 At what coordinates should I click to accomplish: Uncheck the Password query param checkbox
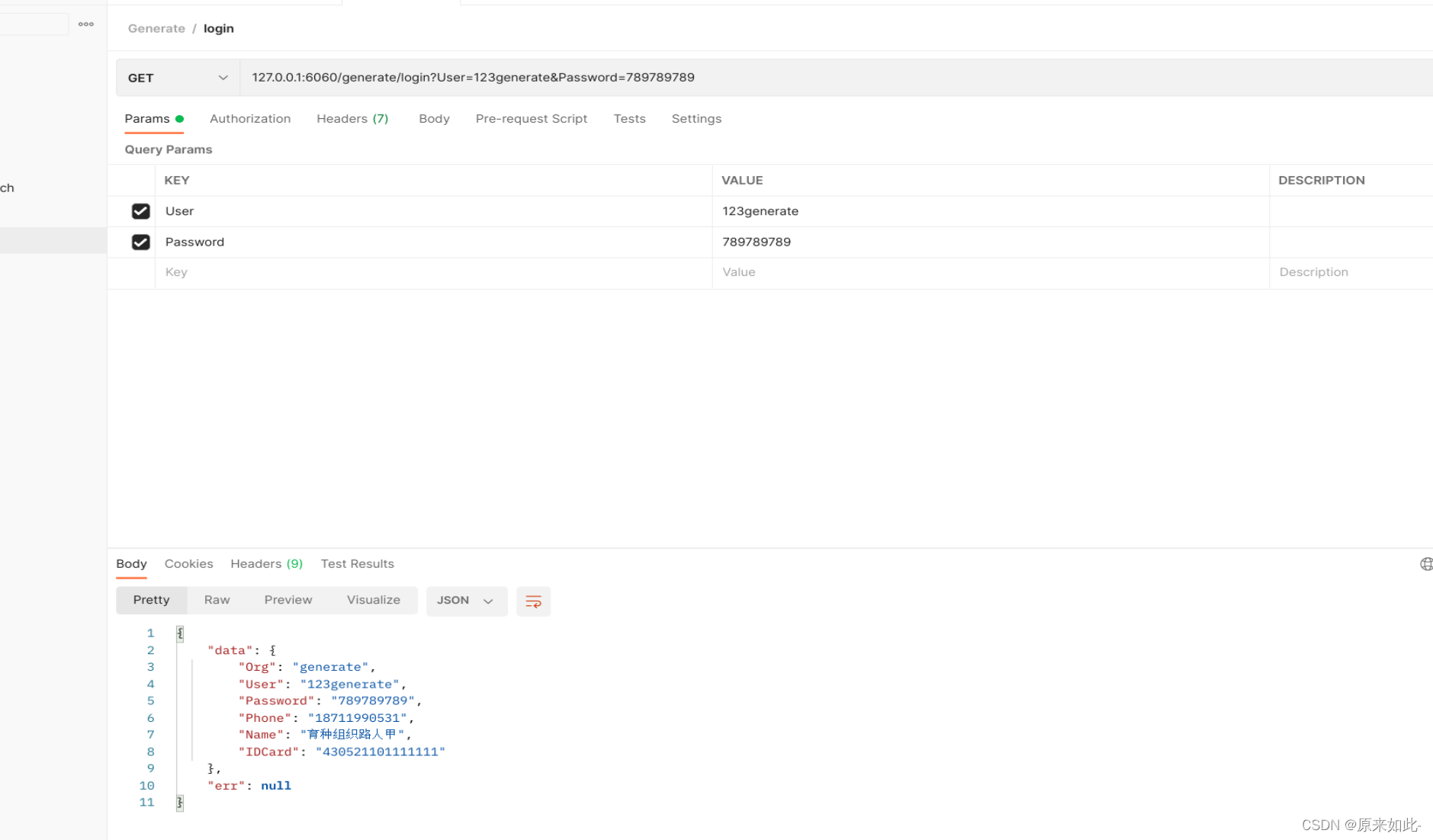click(x=140, y=242)
